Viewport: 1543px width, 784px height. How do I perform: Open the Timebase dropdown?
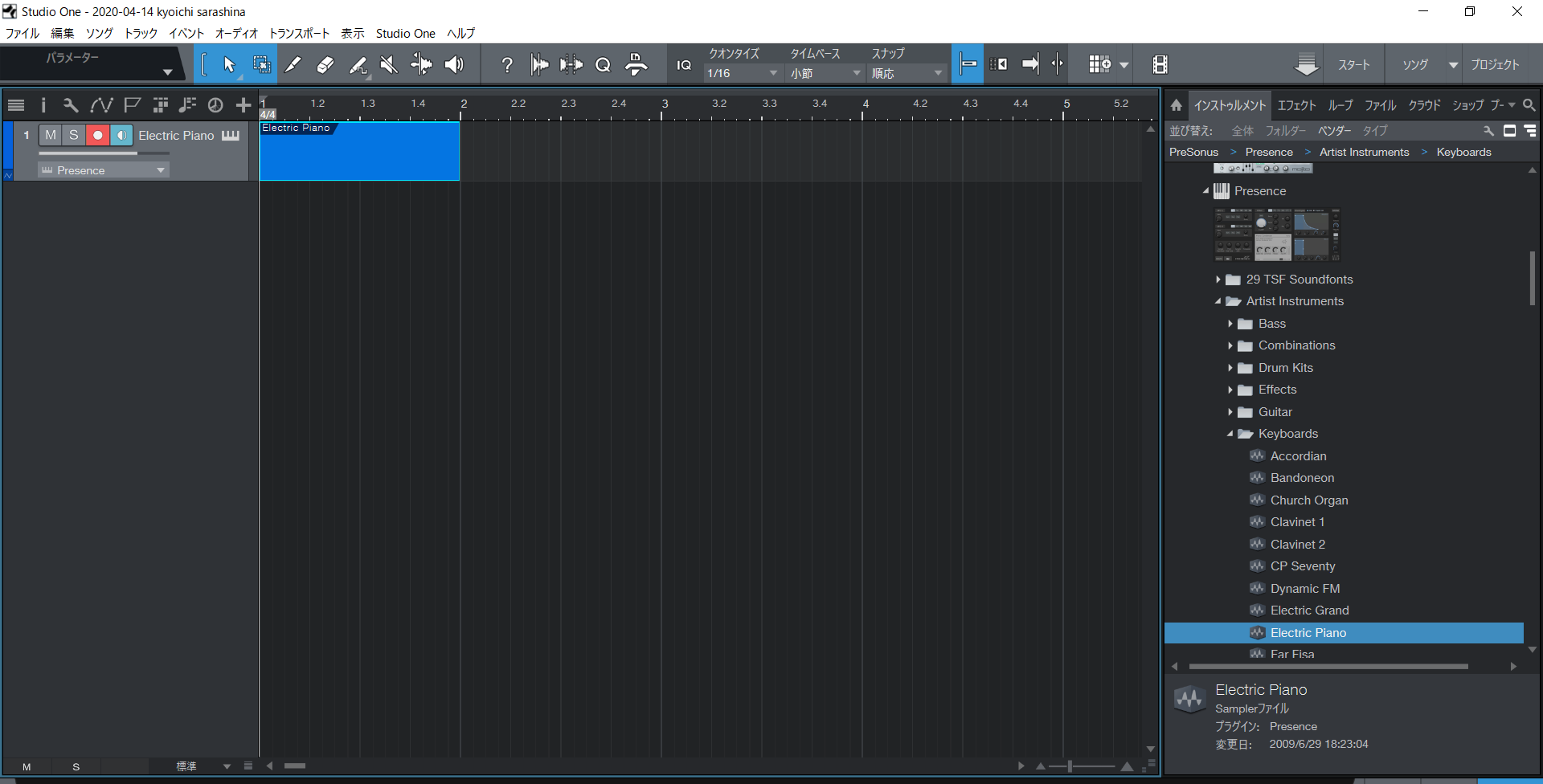825,73
